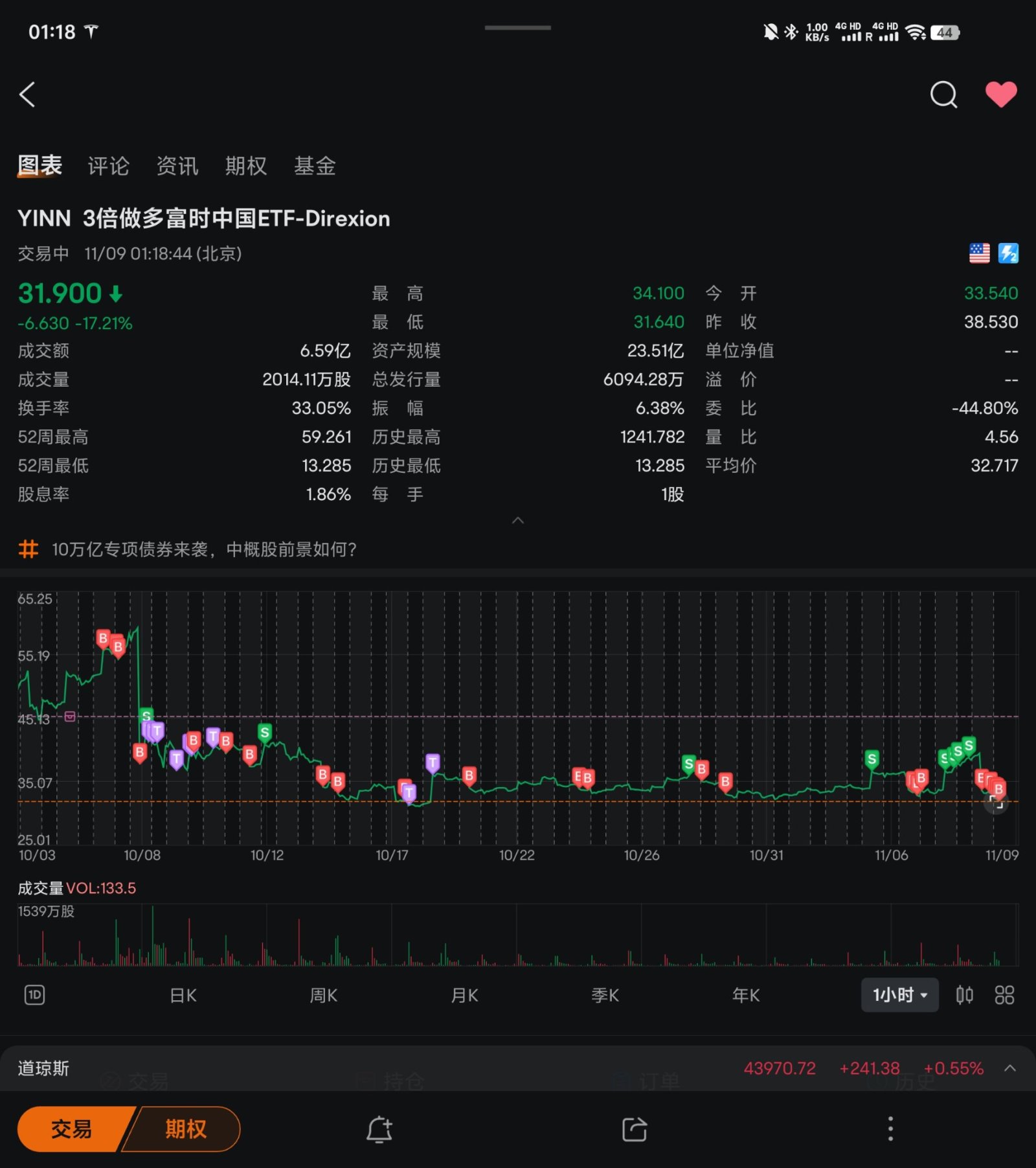Tap the Bluetooth status icon

791,32
